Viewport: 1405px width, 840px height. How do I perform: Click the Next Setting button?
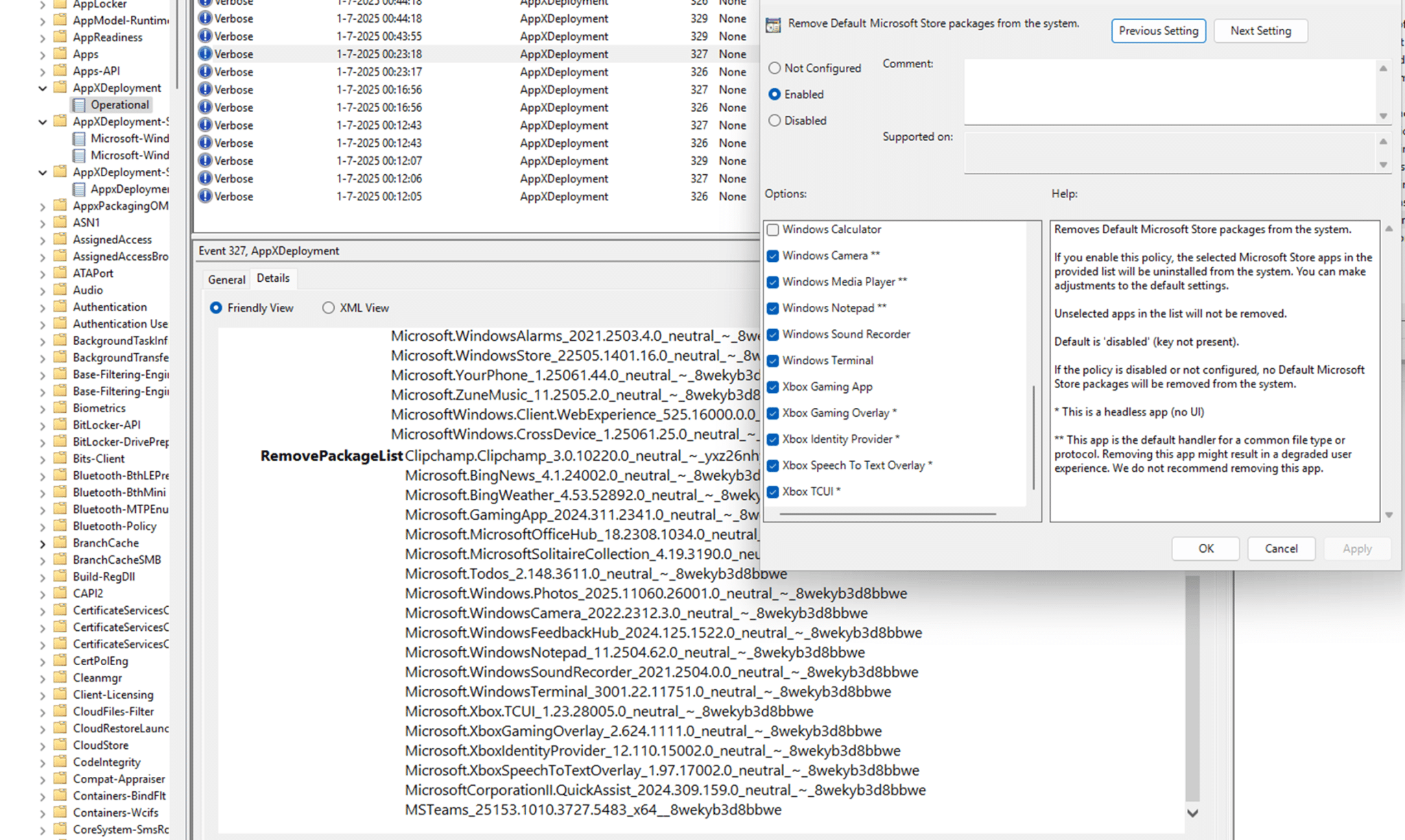point(1260,30)
